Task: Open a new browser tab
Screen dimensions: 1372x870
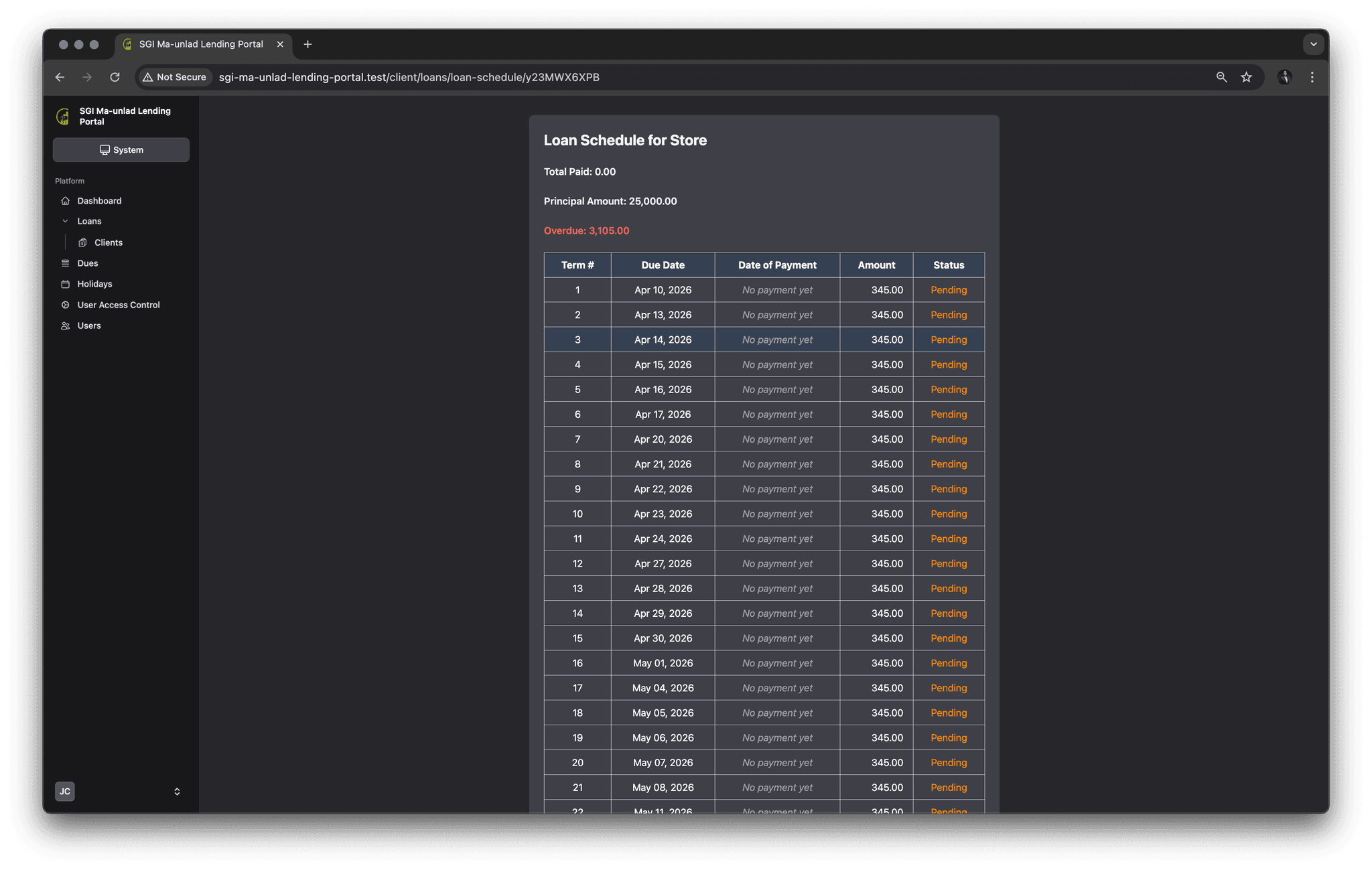Action: point(307,44)
